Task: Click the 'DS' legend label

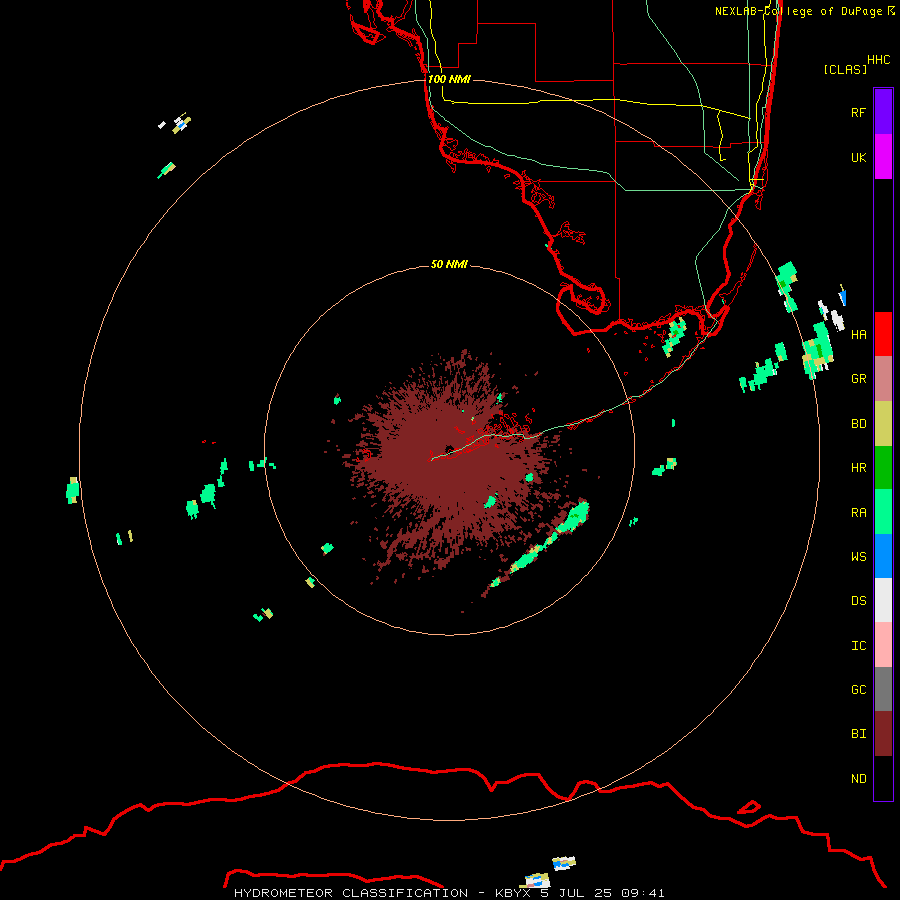Action: (x=858, y=600)
